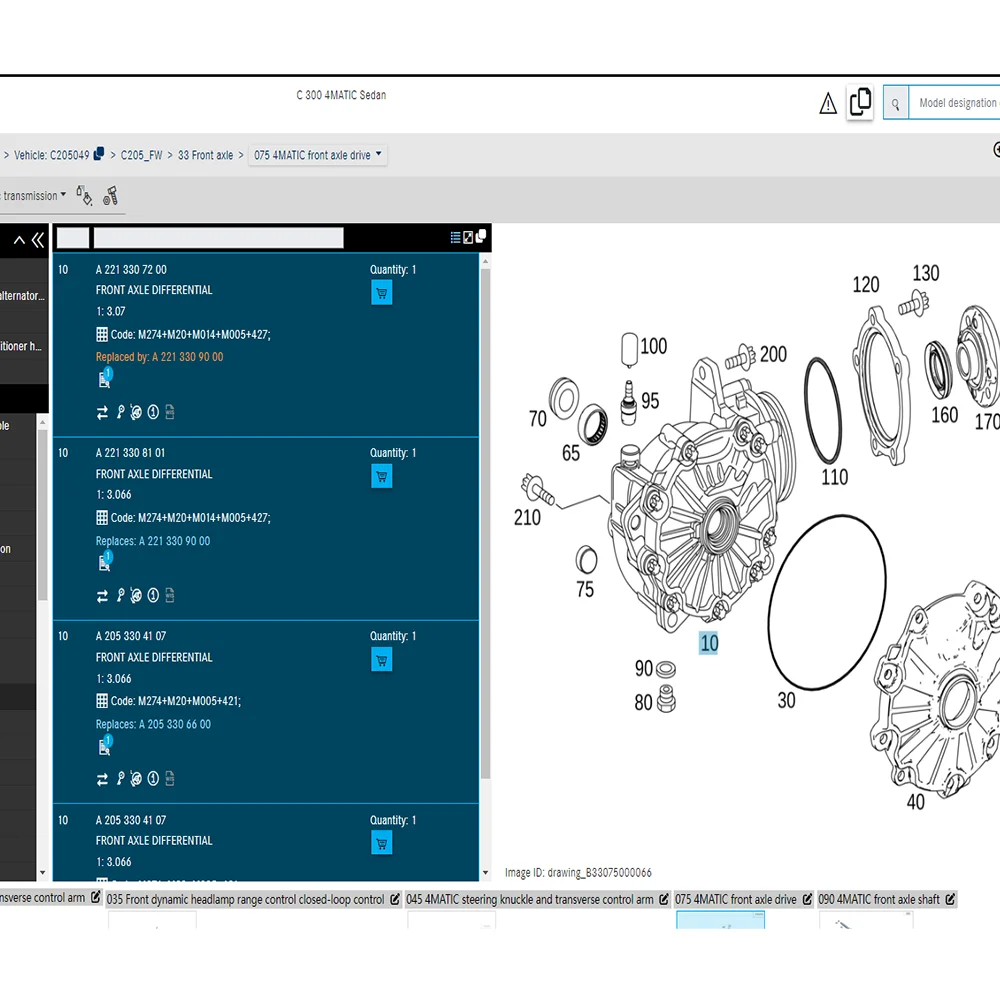Click the Model designation search field
1000x1000 pixels.
pos(954,103)
